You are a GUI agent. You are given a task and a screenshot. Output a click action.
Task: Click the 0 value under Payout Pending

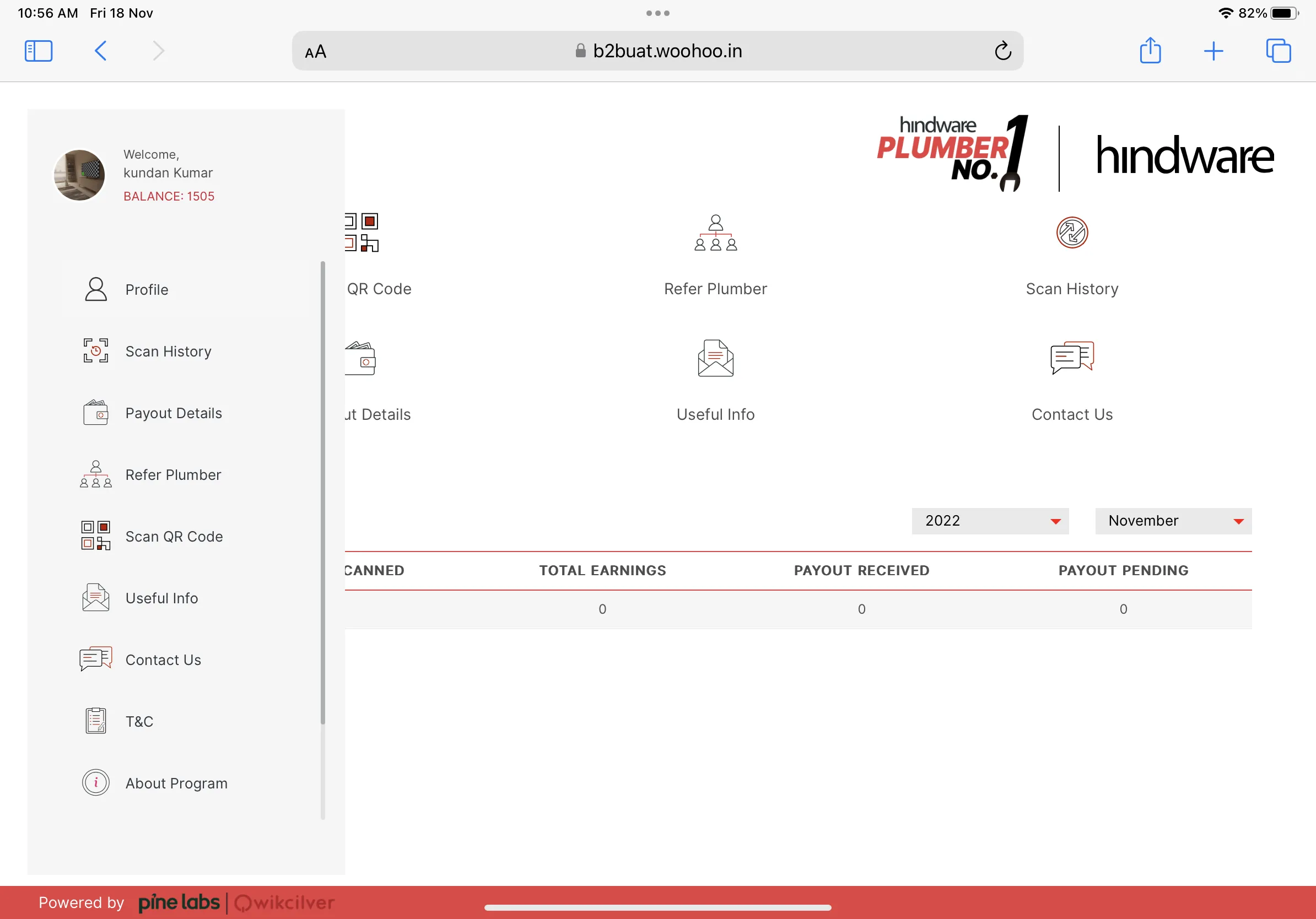click(x=1124, y=609)
